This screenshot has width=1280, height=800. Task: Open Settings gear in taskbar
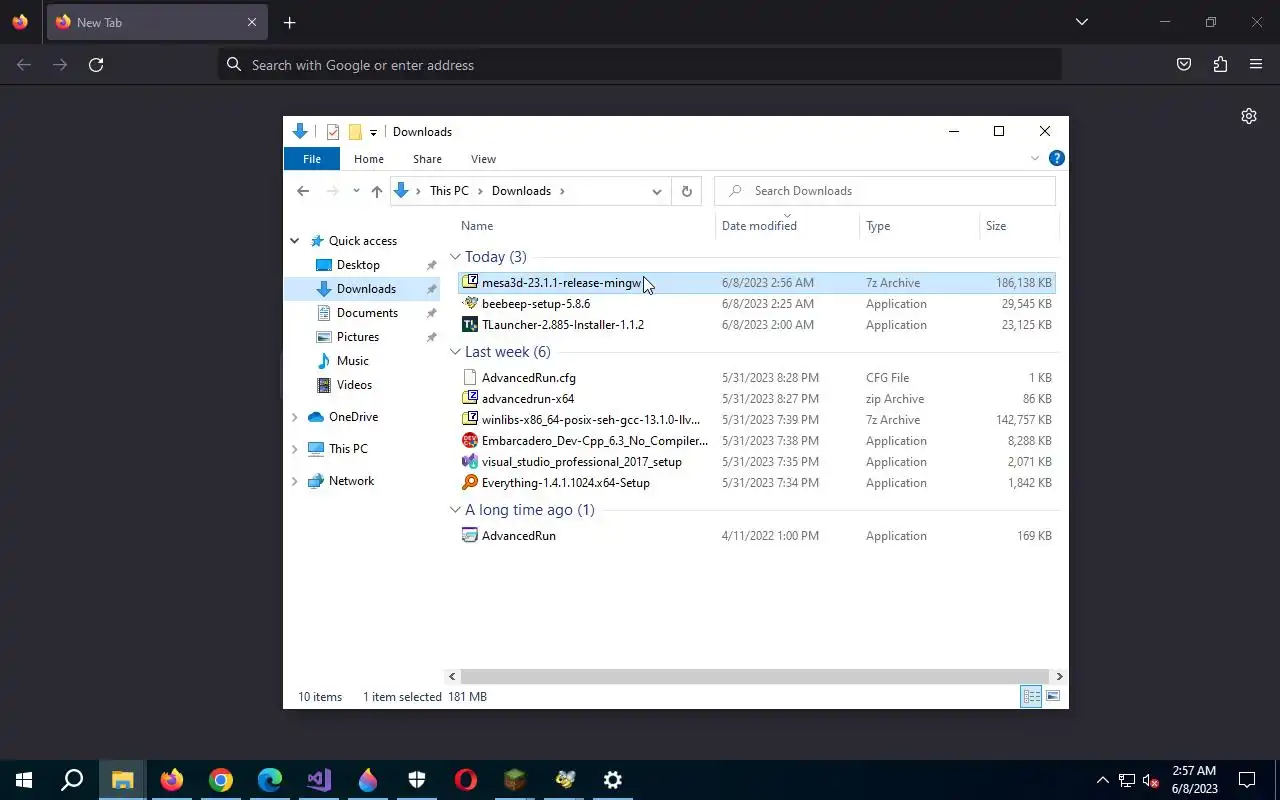[613, 780]
